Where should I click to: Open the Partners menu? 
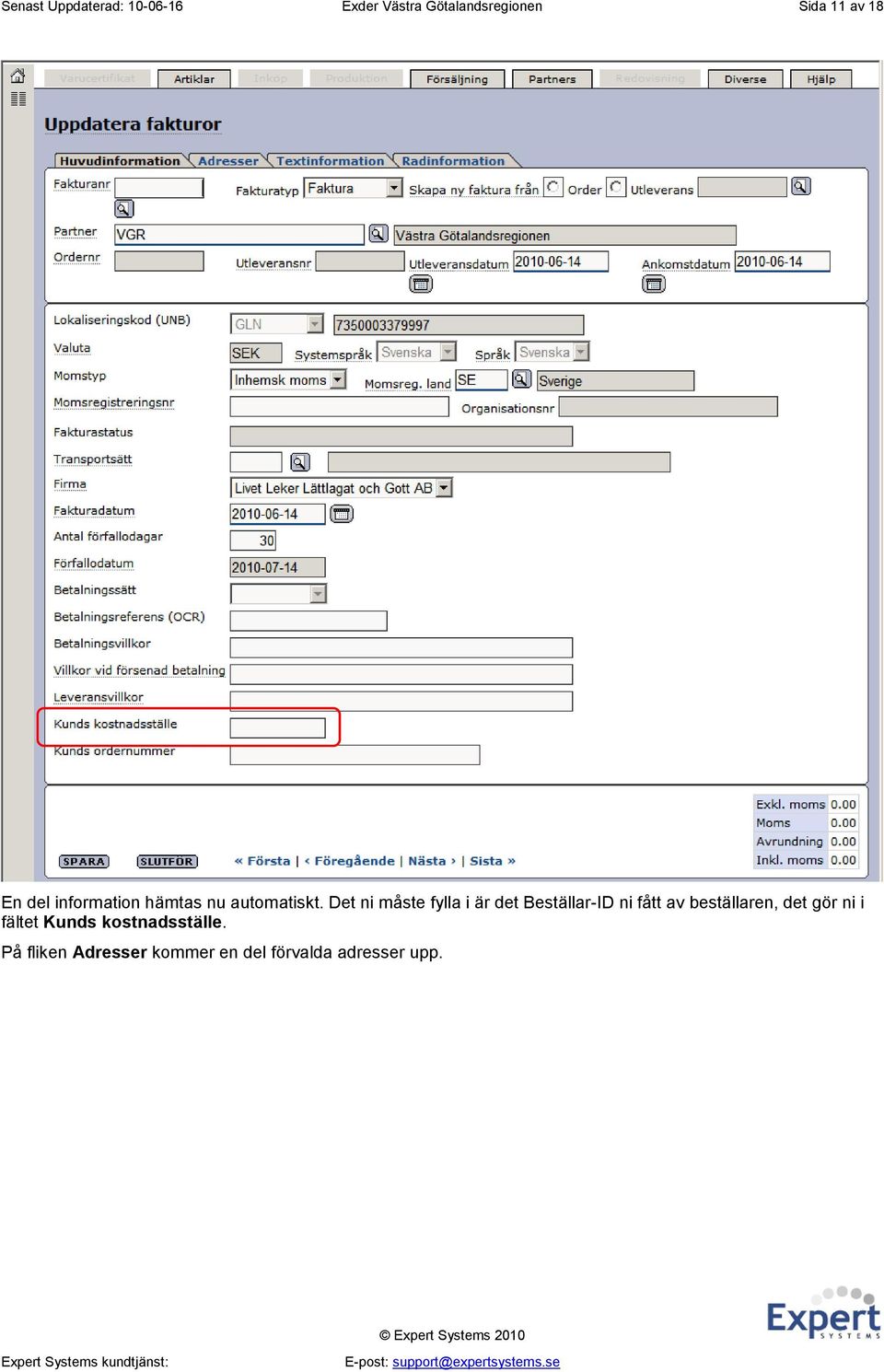(x=552, y=79)
